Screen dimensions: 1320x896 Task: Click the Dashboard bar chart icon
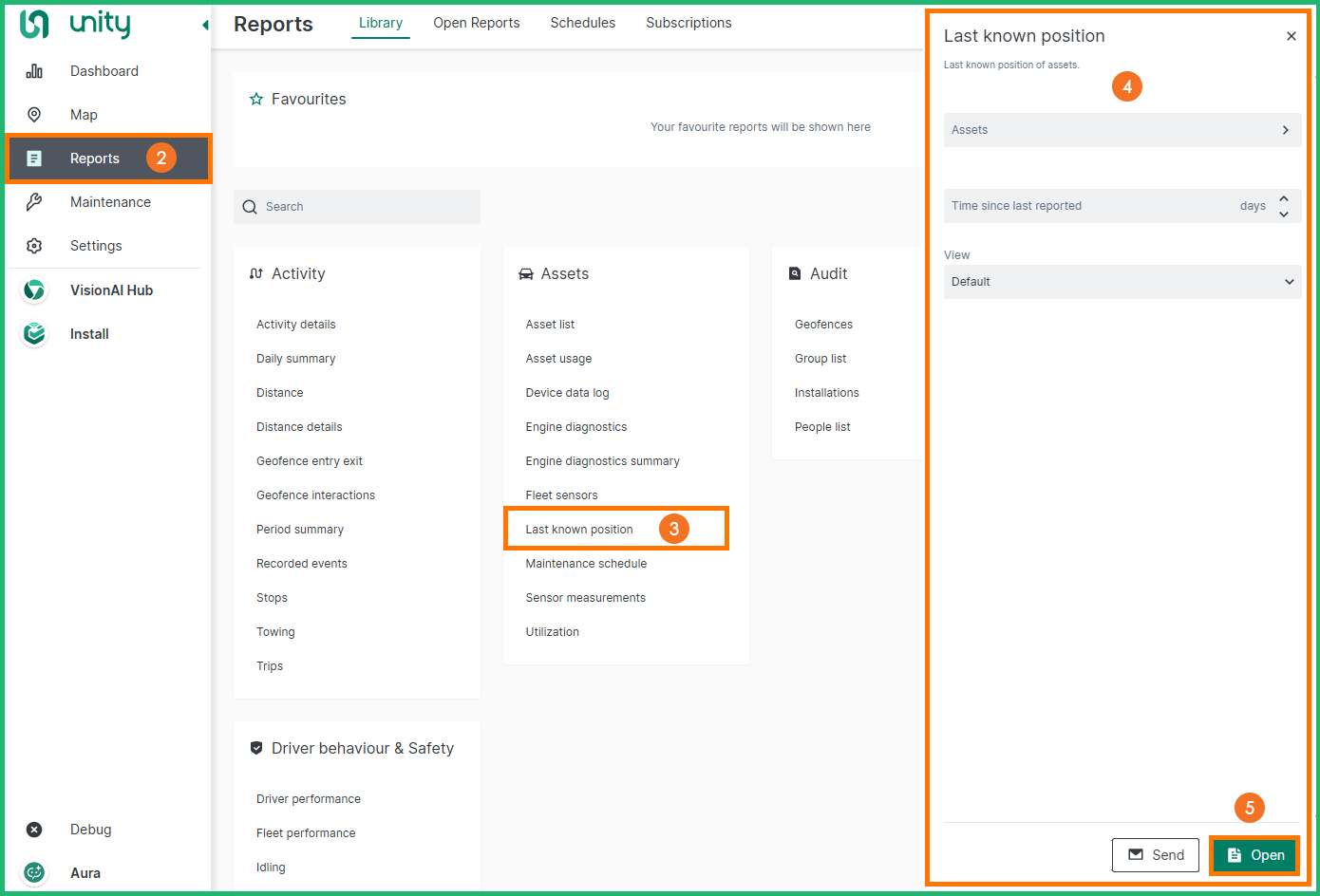tap(34, 71)
